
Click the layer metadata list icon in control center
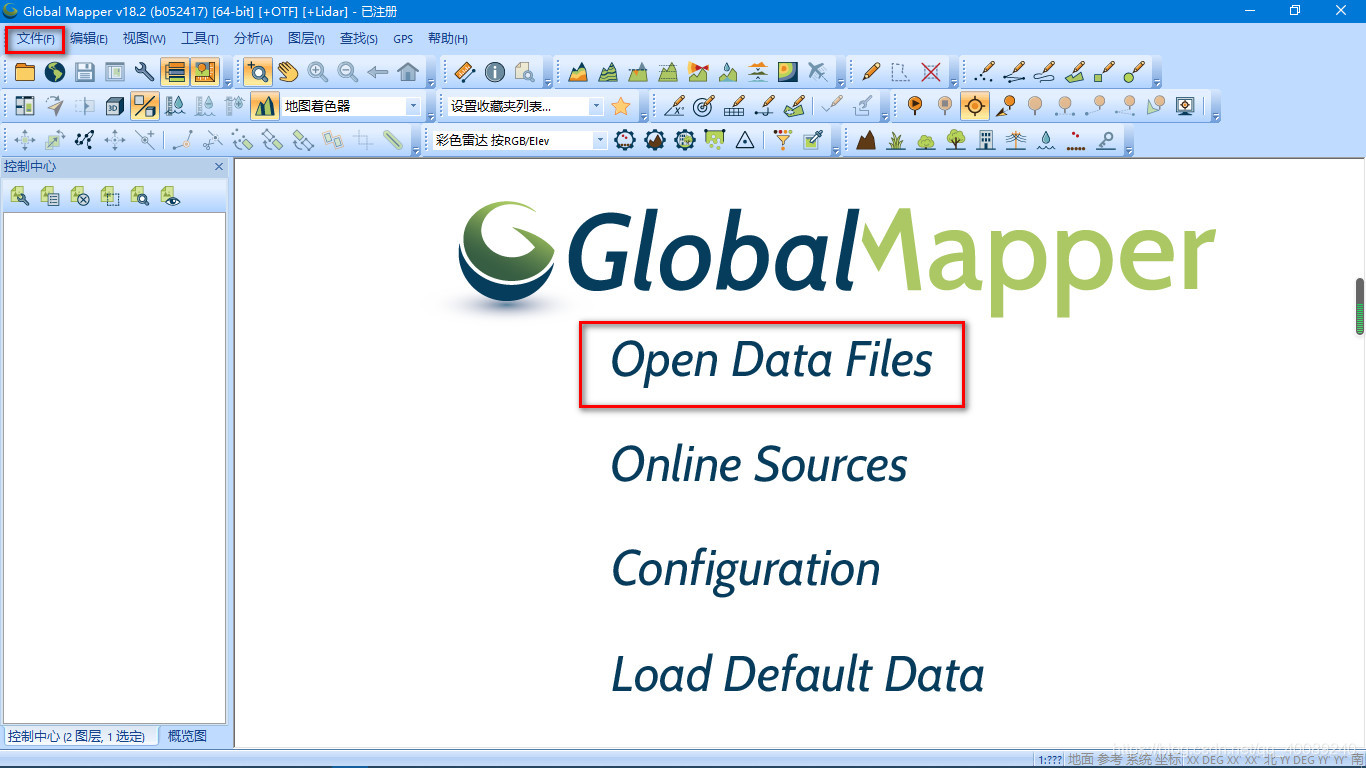pyautogui.click(x=50, y=197)
